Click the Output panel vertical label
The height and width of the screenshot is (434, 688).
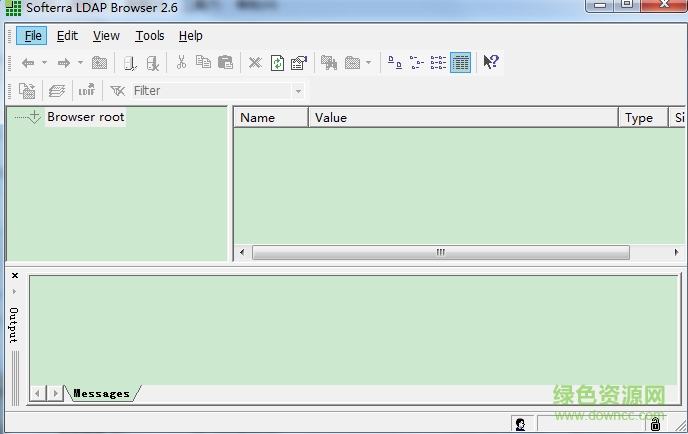tap(14, 325)
